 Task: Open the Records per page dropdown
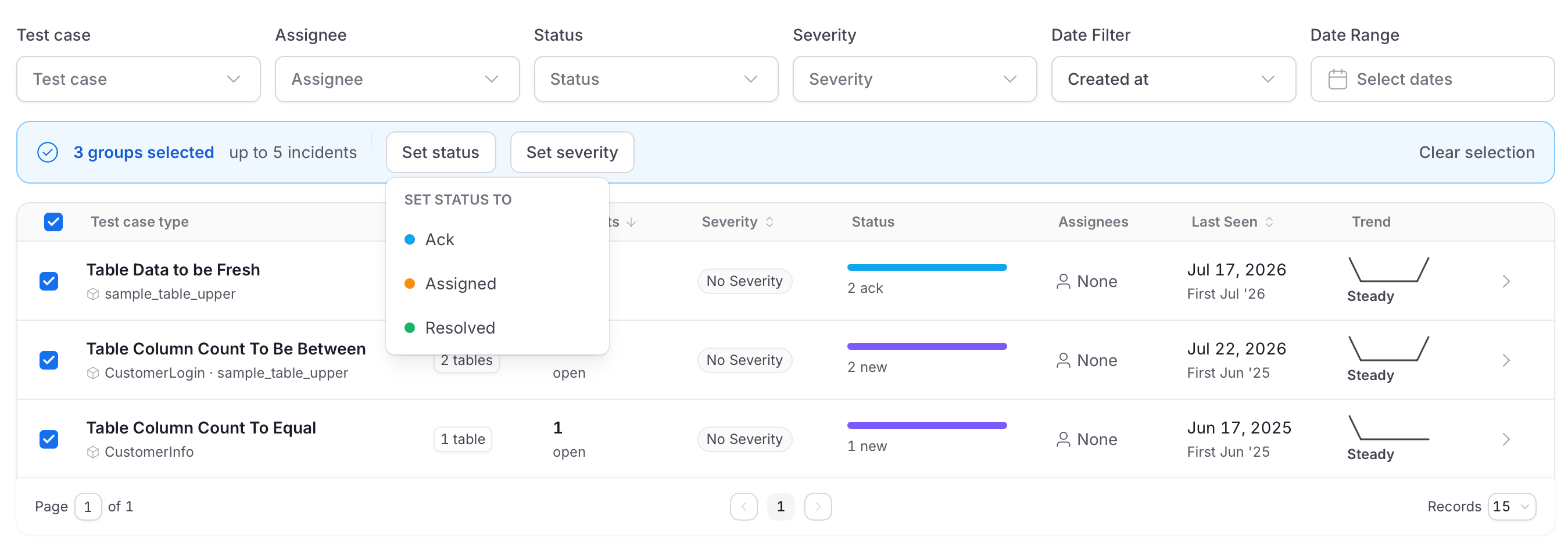tap(1512, 507)
